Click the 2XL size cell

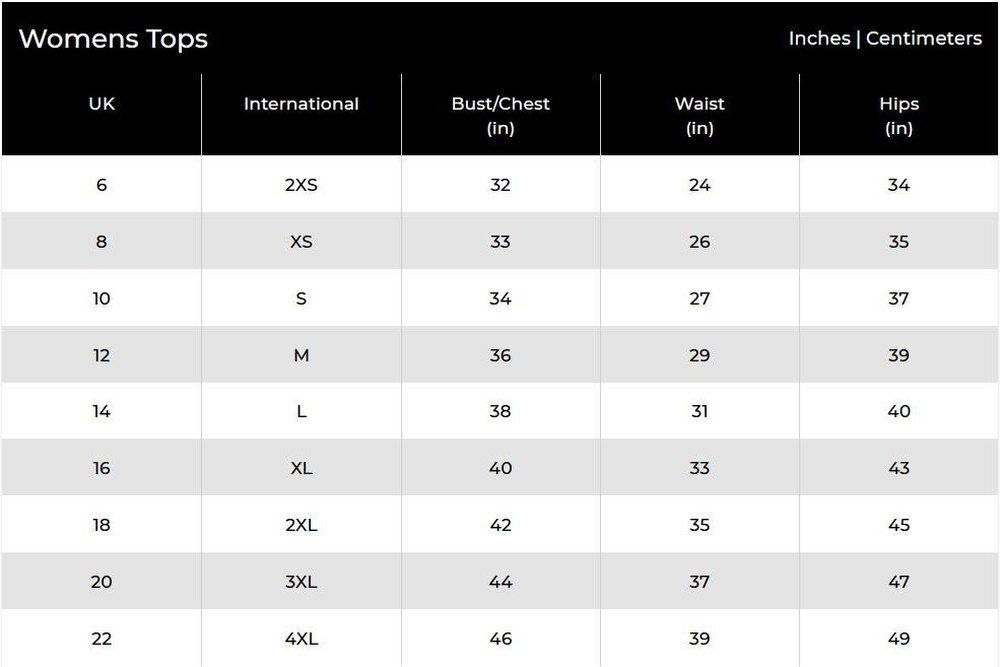301,526
